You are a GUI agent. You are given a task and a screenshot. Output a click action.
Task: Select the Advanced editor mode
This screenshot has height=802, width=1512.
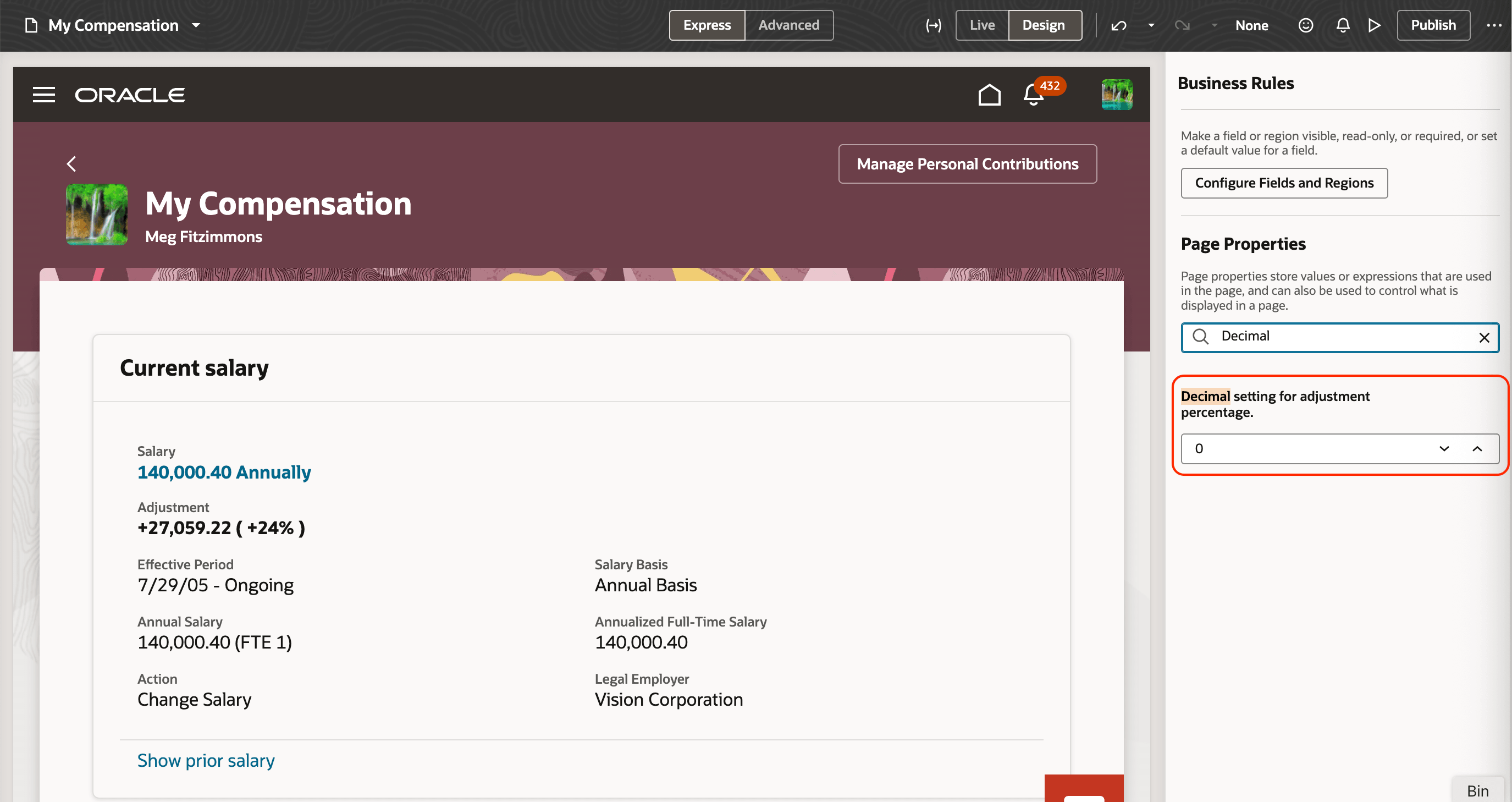coord(788,25)
